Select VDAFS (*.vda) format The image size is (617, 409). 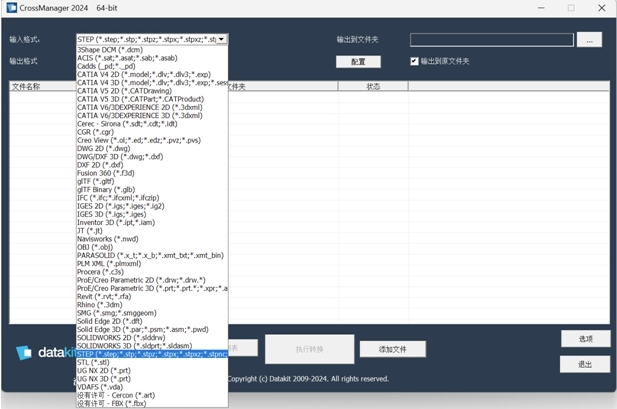pos(152,387)
